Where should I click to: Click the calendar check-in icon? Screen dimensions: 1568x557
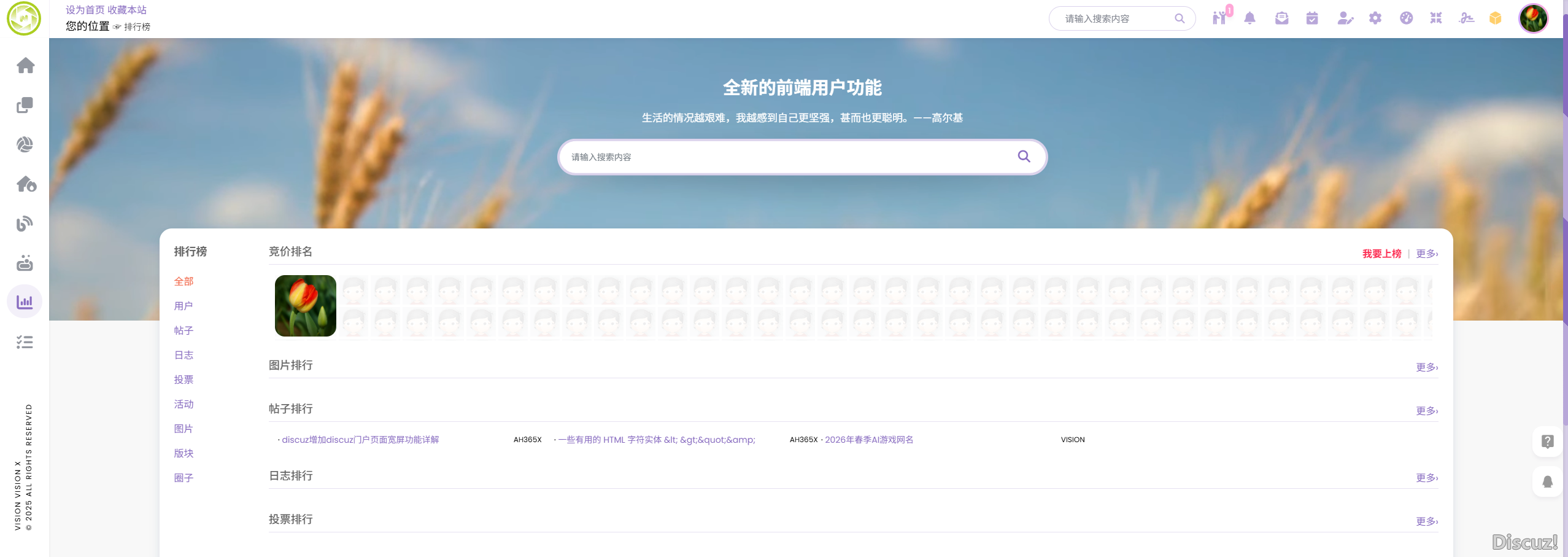pos(1312,18)
